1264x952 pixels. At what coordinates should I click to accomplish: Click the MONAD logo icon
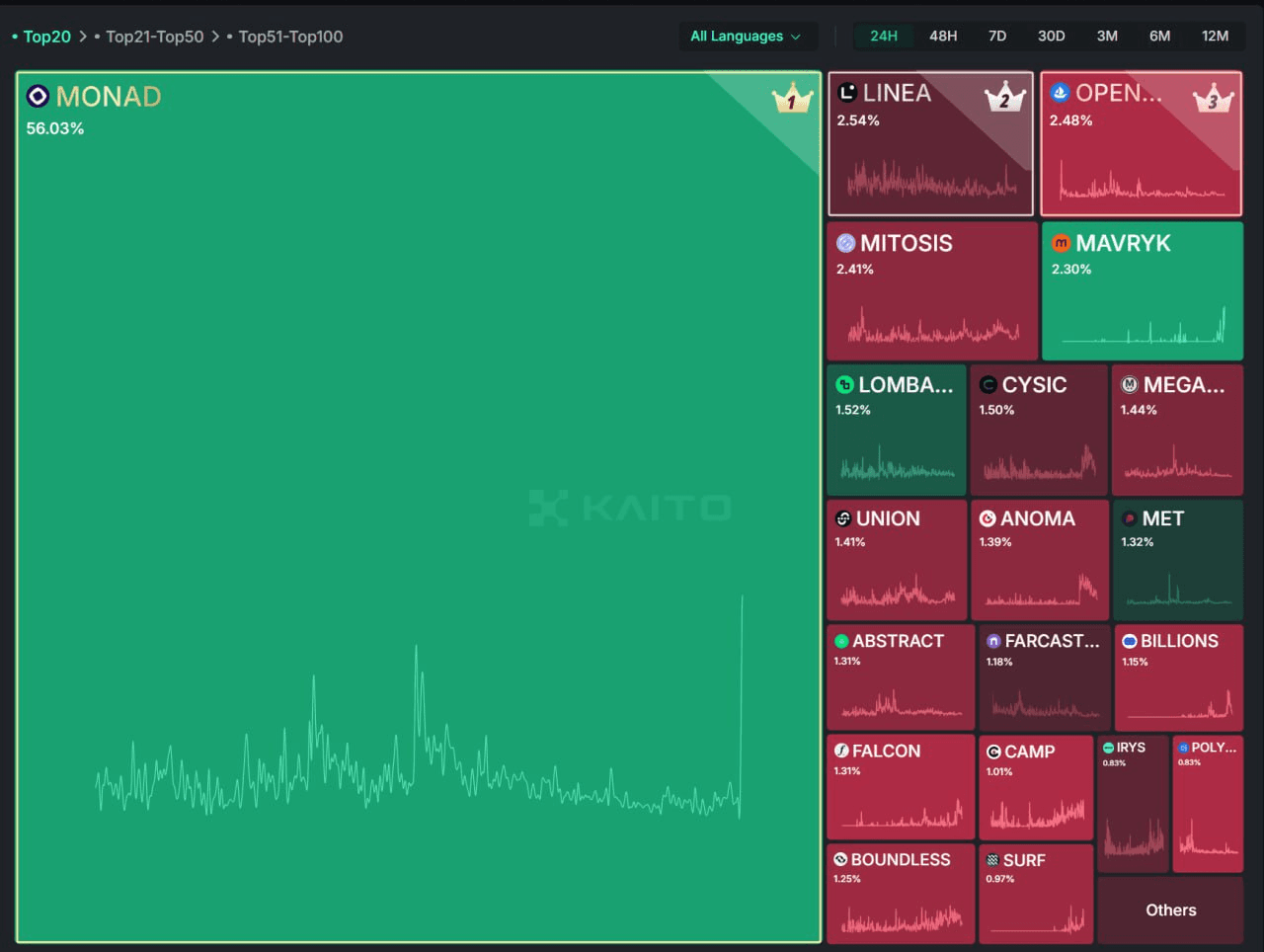click(x=38, y=97)
